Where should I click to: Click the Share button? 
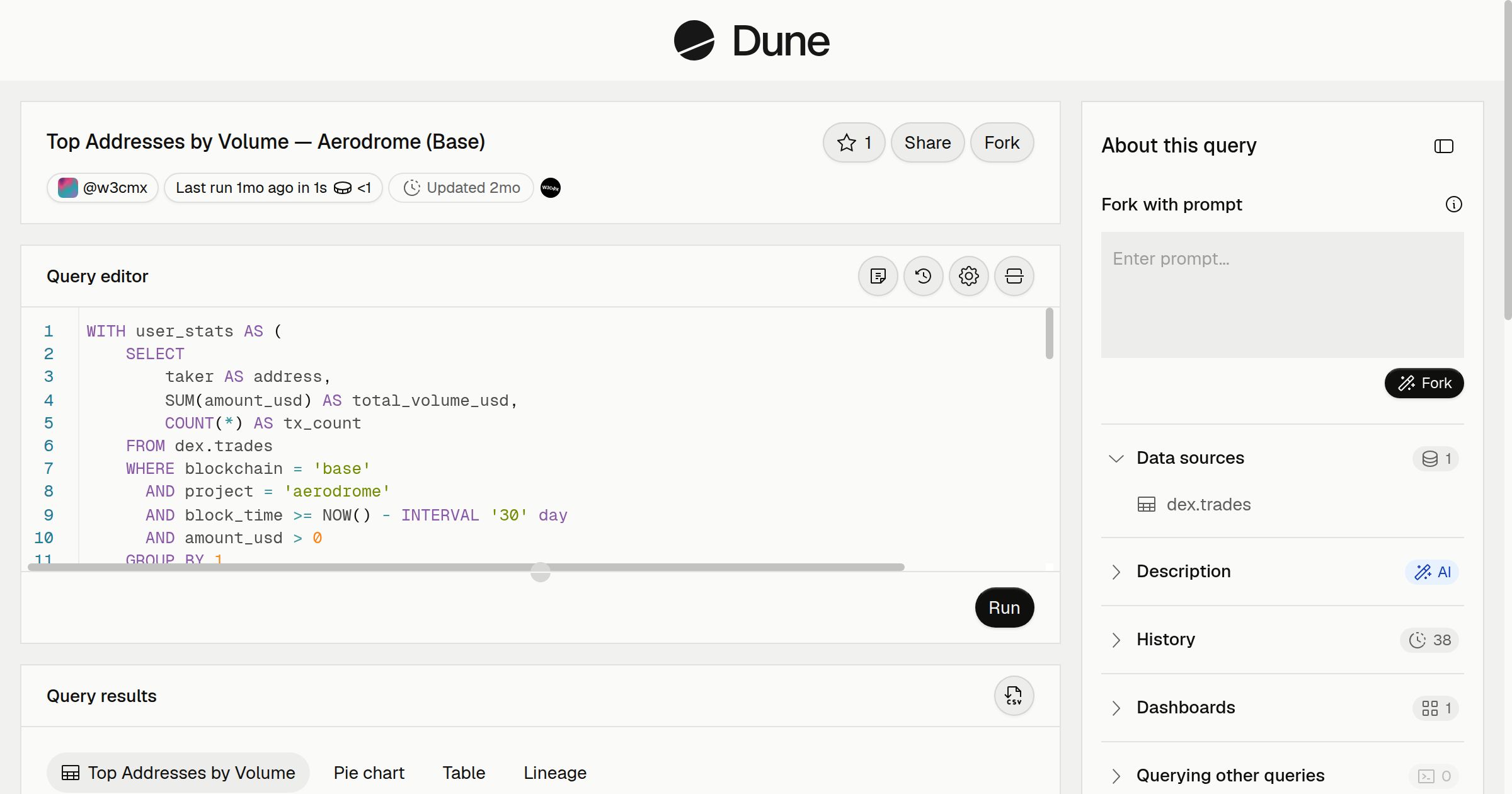pyautogui.click(x=927, y=142)
